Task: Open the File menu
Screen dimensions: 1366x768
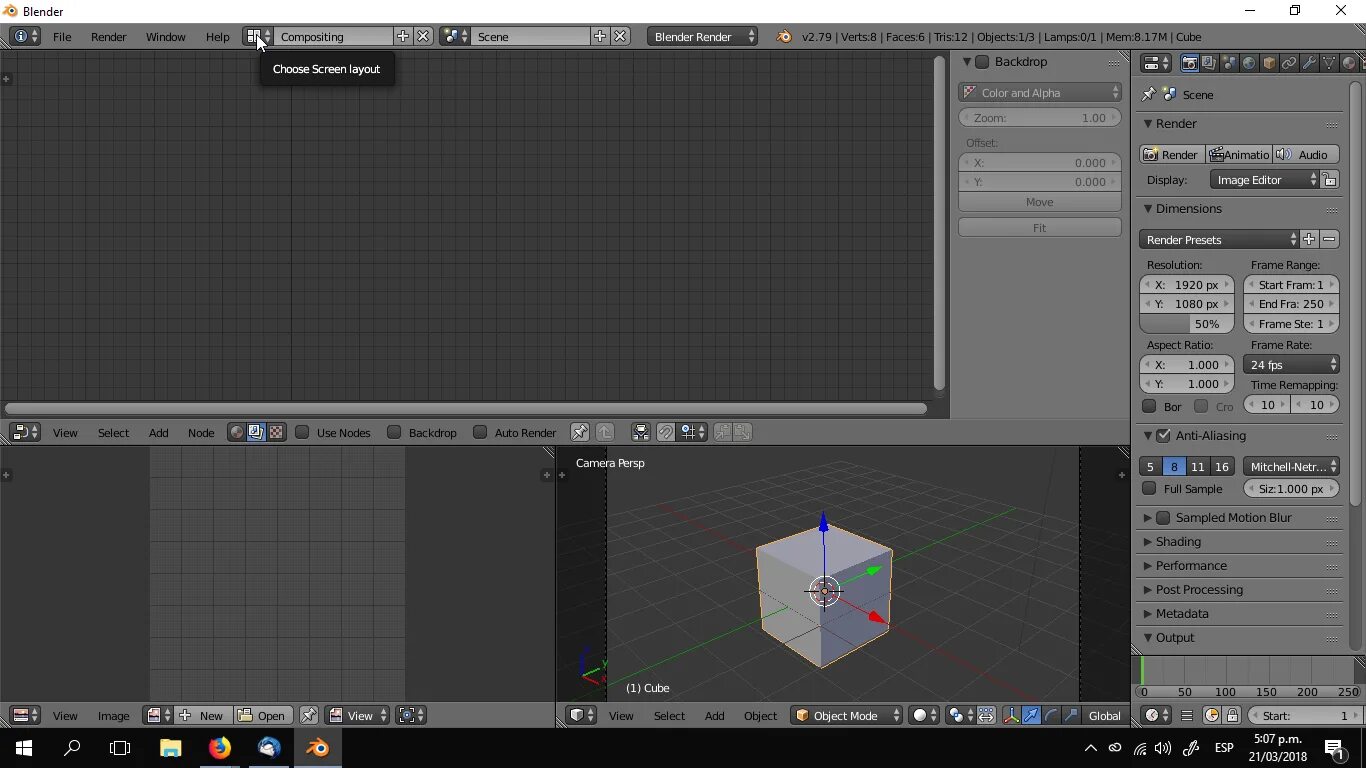Action: click(x=62, y=36)
